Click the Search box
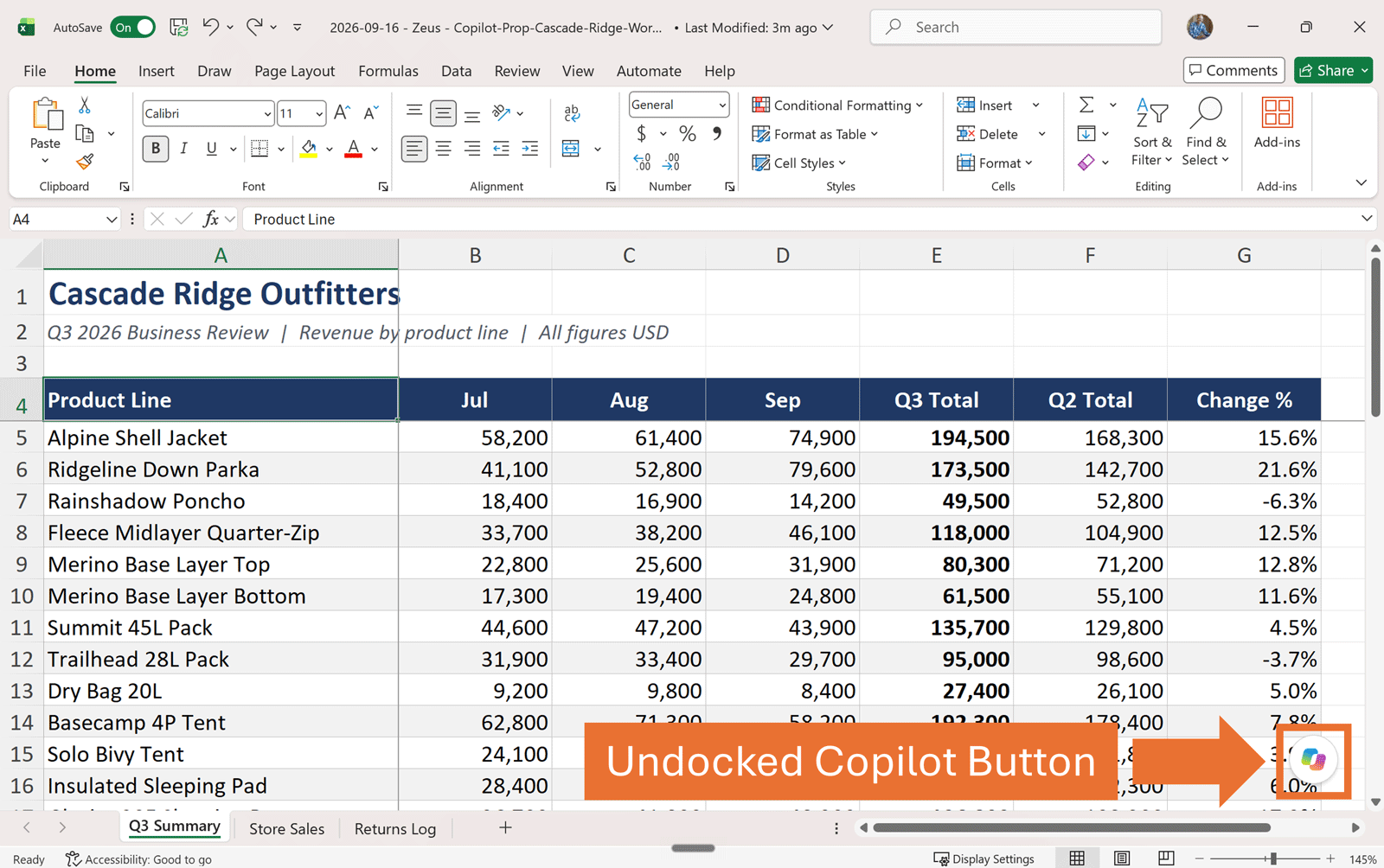This screenshot has width=1384, height=868. pos(1016,27)
